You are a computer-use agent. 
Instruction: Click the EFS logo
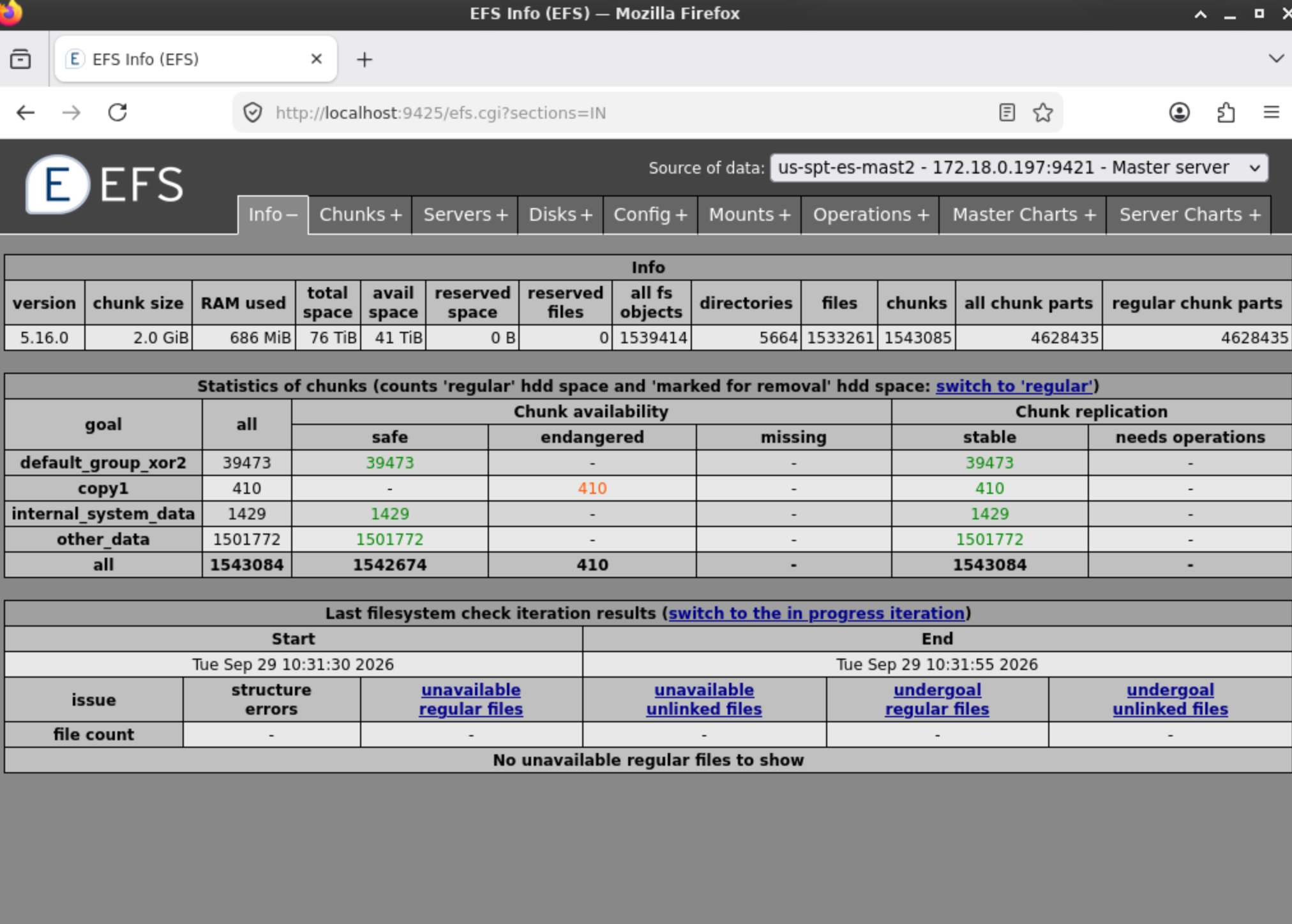pos(105,184)
